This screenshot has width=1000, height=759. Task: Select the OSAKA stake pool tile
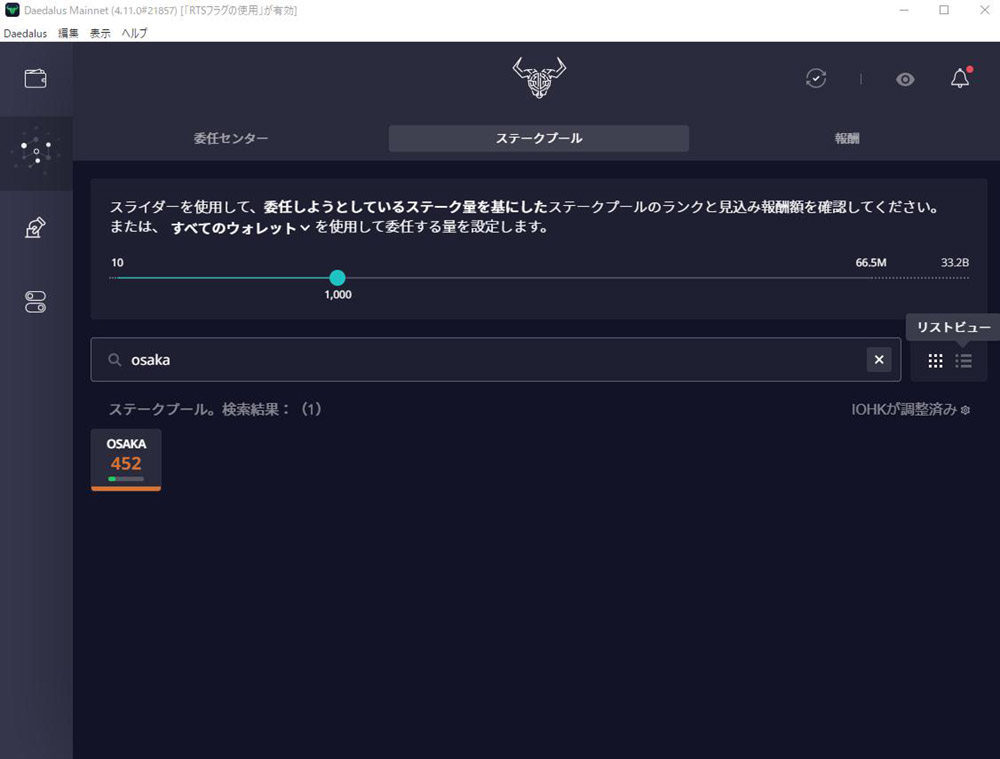point(126,460)
